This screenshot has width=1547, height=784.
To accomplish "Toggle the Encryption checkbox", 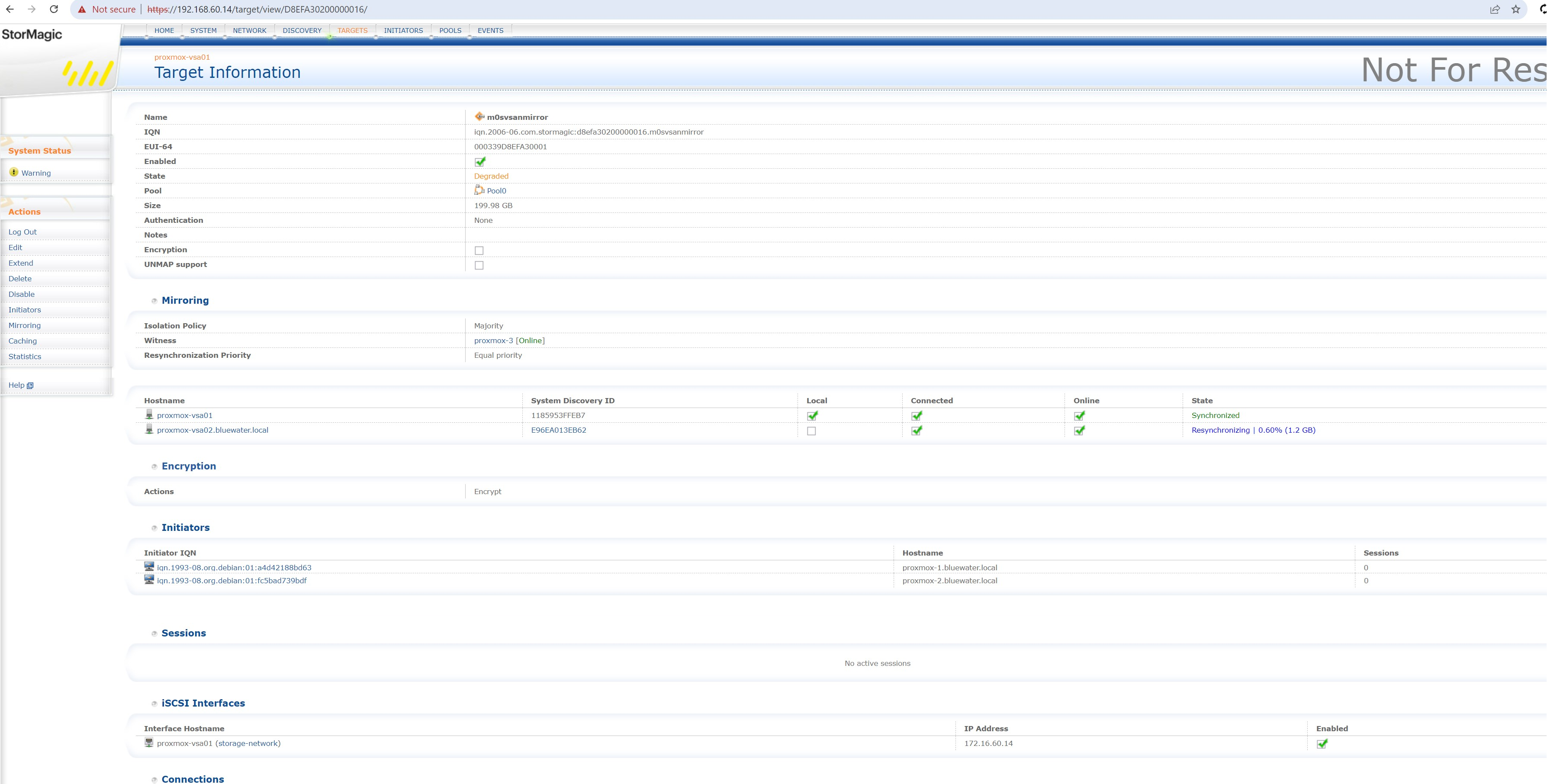I will [479, 251].
